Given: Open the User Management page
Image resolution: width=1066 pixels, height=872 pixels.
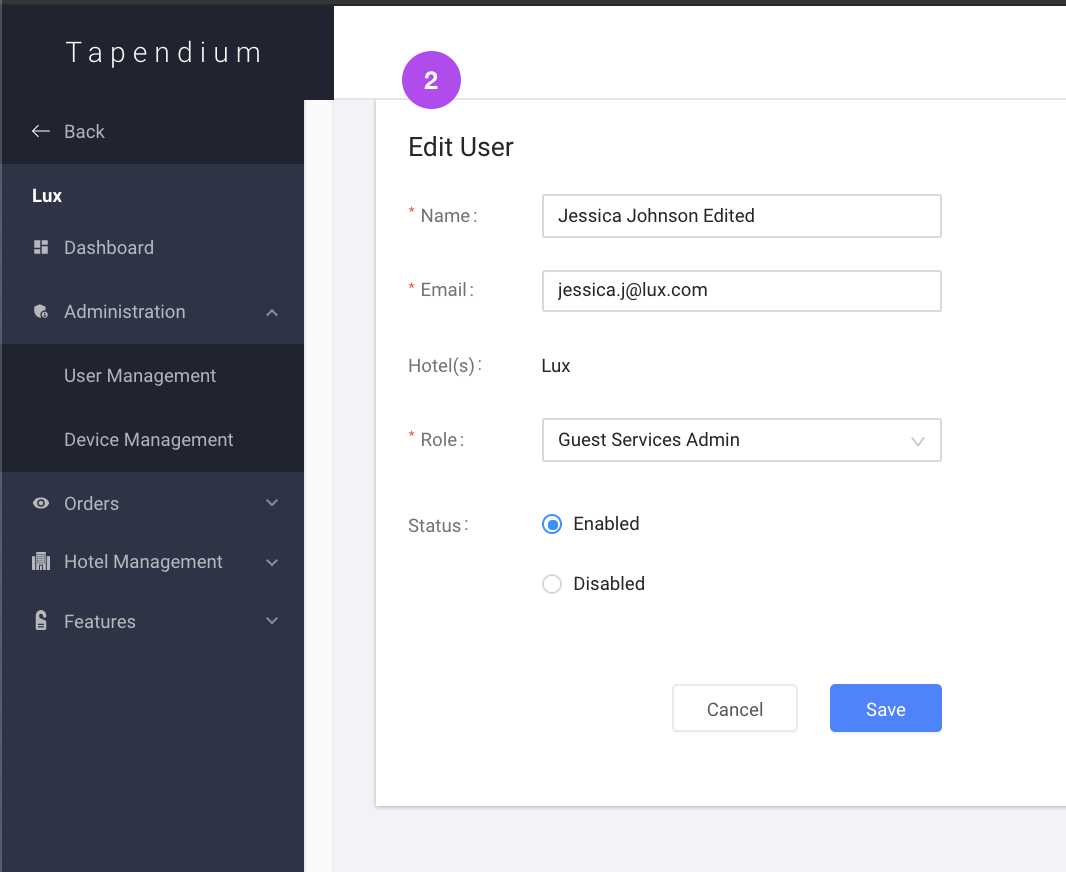Looking at the screenshot, I should click(139, 375).
